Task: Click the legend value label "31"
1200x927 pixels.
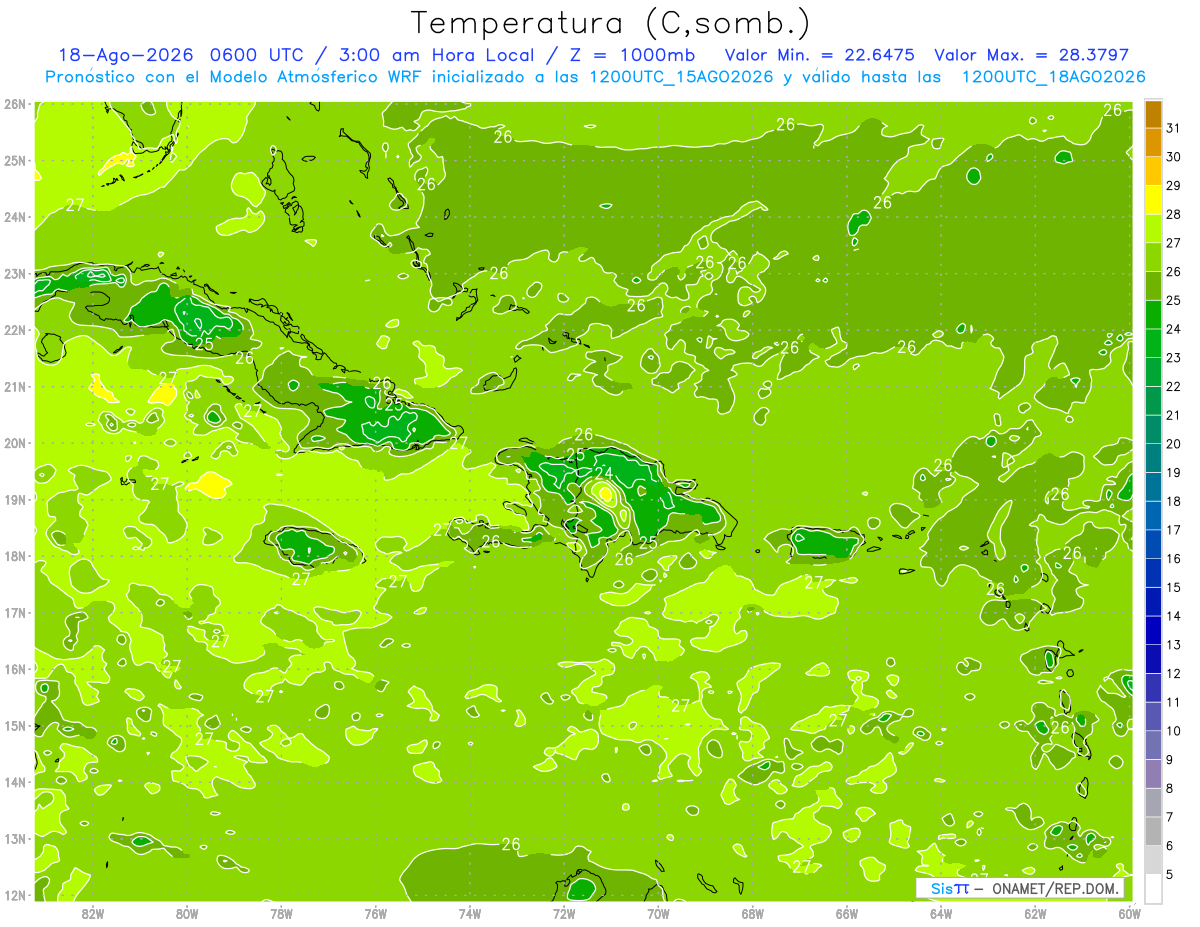Action: [1174, 128]
